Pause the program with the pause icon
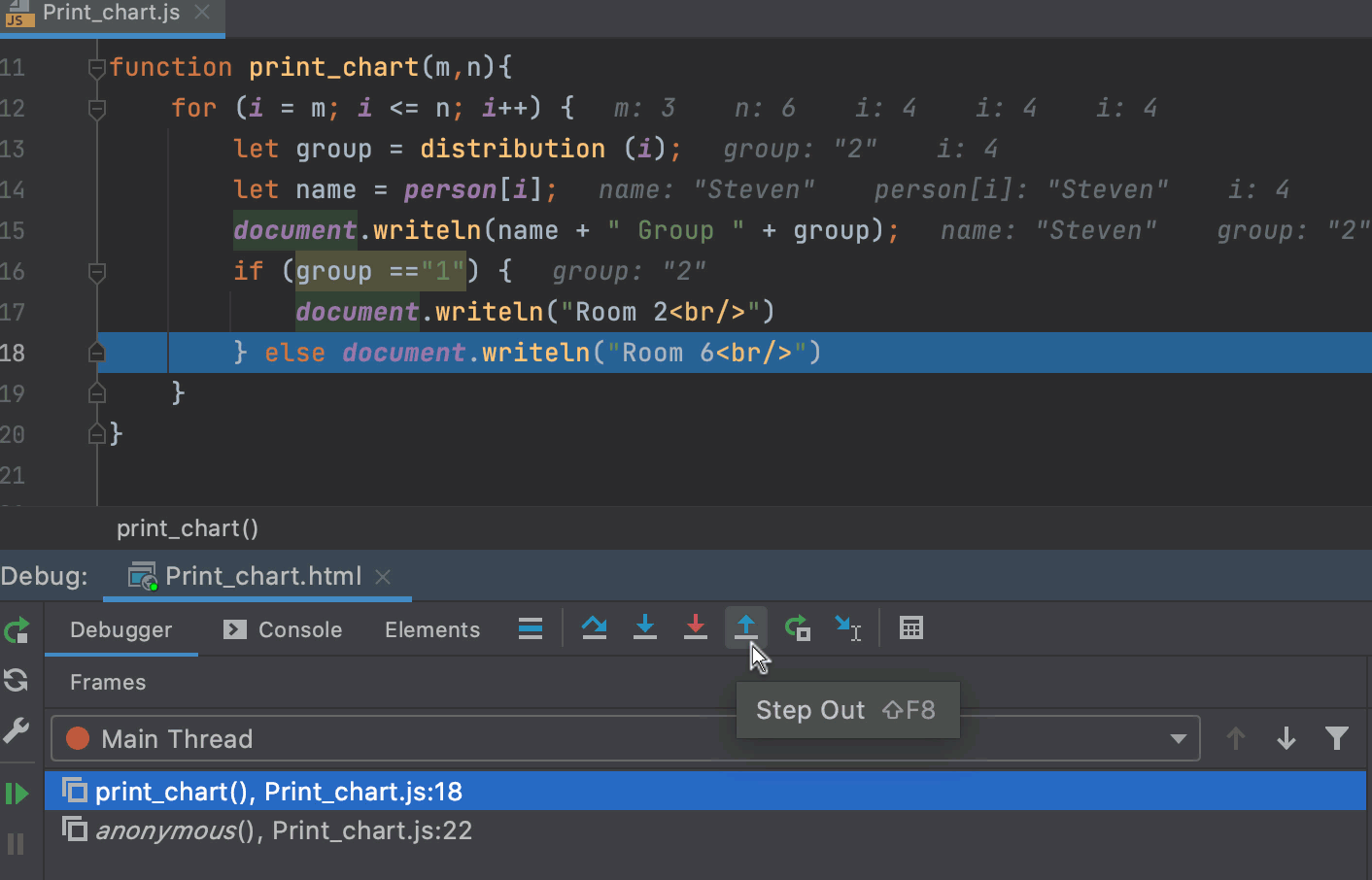The height and width of the screenshot is (880, 1372). point(16,843)
